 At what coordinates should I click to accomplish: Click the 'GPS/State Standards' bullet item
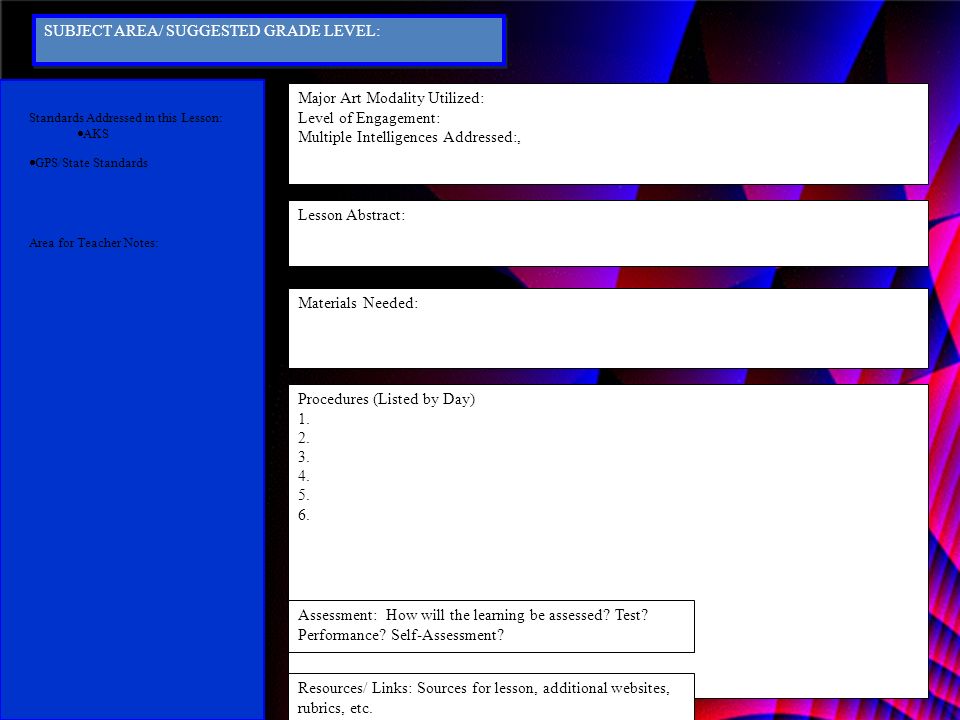click(x=88, y=163)
